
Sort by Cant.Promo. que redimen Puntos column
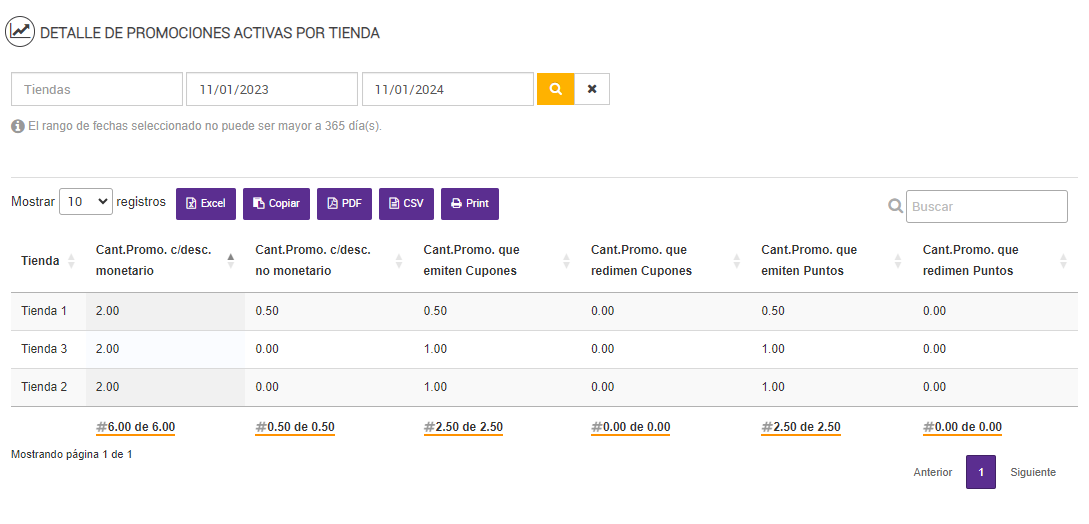pyautogui.click(x=970, y=260)
